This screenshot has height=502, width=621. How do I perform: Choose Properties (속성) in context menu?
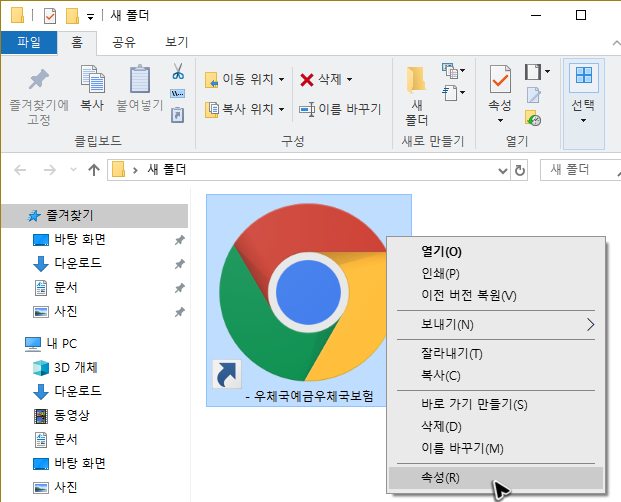click(496, 478)
